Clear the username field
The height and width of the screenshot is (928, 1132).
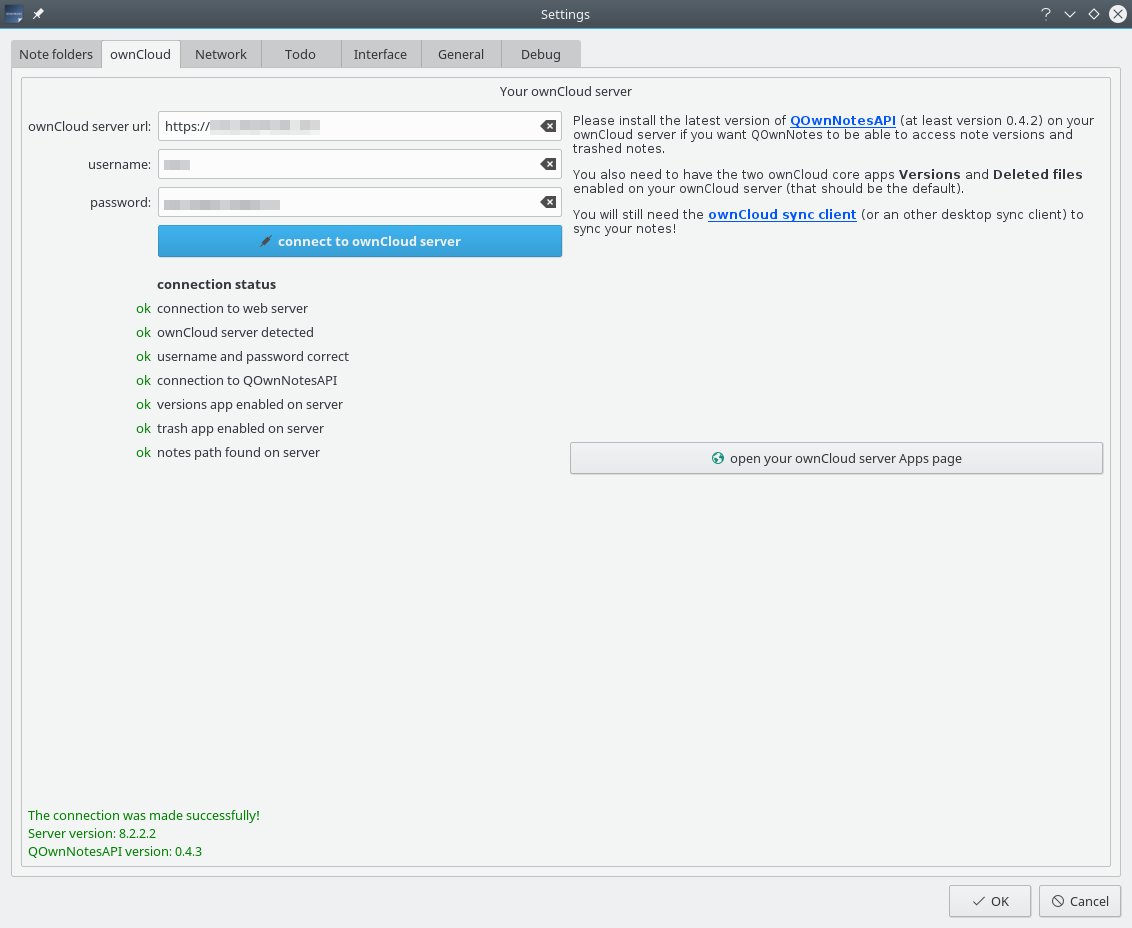coord(548,165)
